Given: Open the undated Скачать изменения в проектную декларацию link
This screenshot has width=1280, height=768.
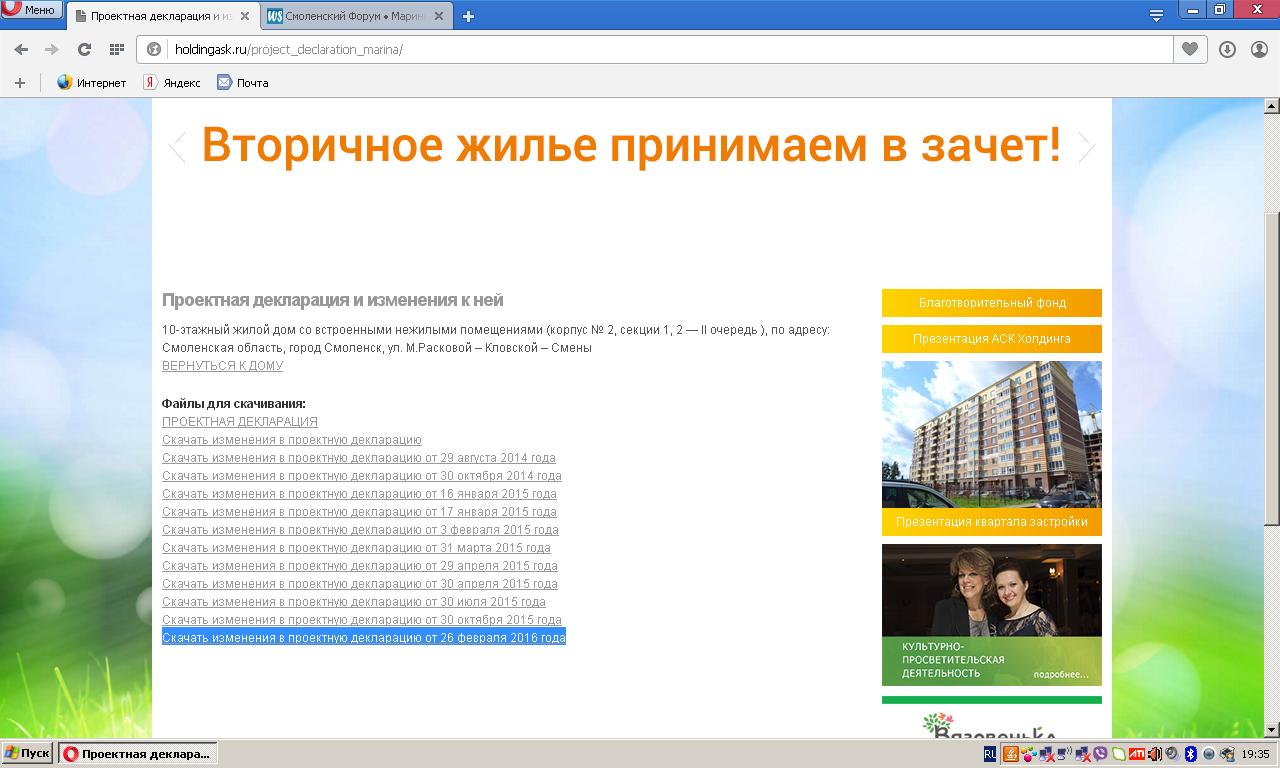Looking at the screenshot, I should pyautogui.click(x=292, y=440).
